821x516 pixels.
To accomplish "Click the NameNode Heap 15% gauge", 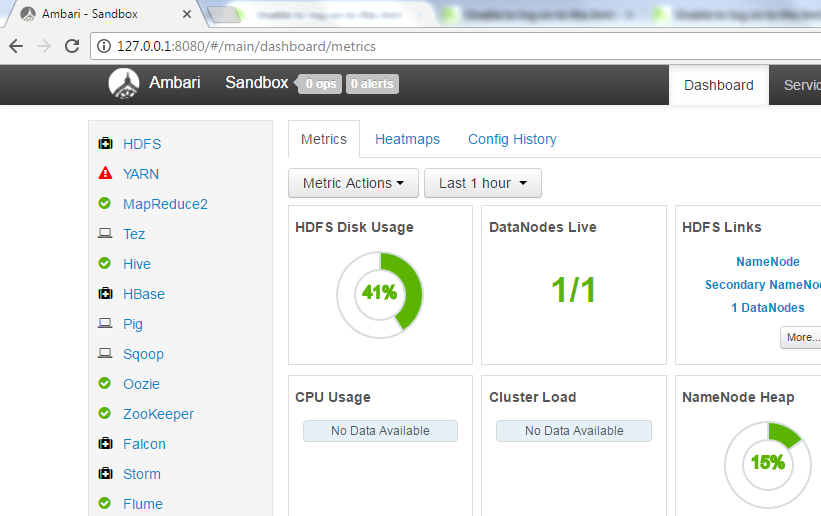I will [768, 465].
